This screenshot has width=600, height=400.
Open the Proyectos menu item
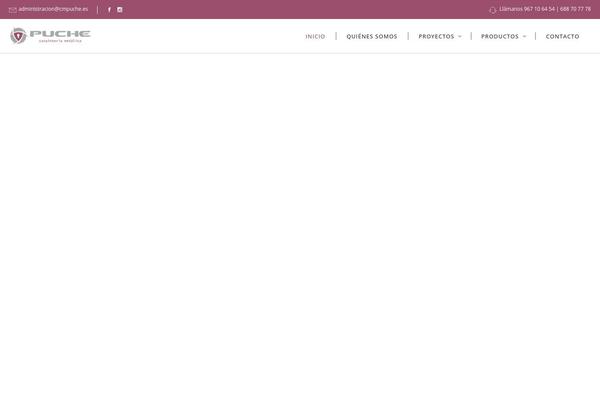[x=436, y=36]
